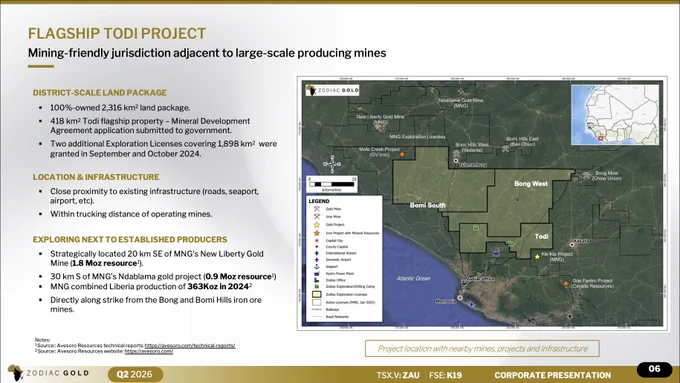Click the Bomi Hills East mine marker
The image size is (680, 383).
(x=506, y=148)
